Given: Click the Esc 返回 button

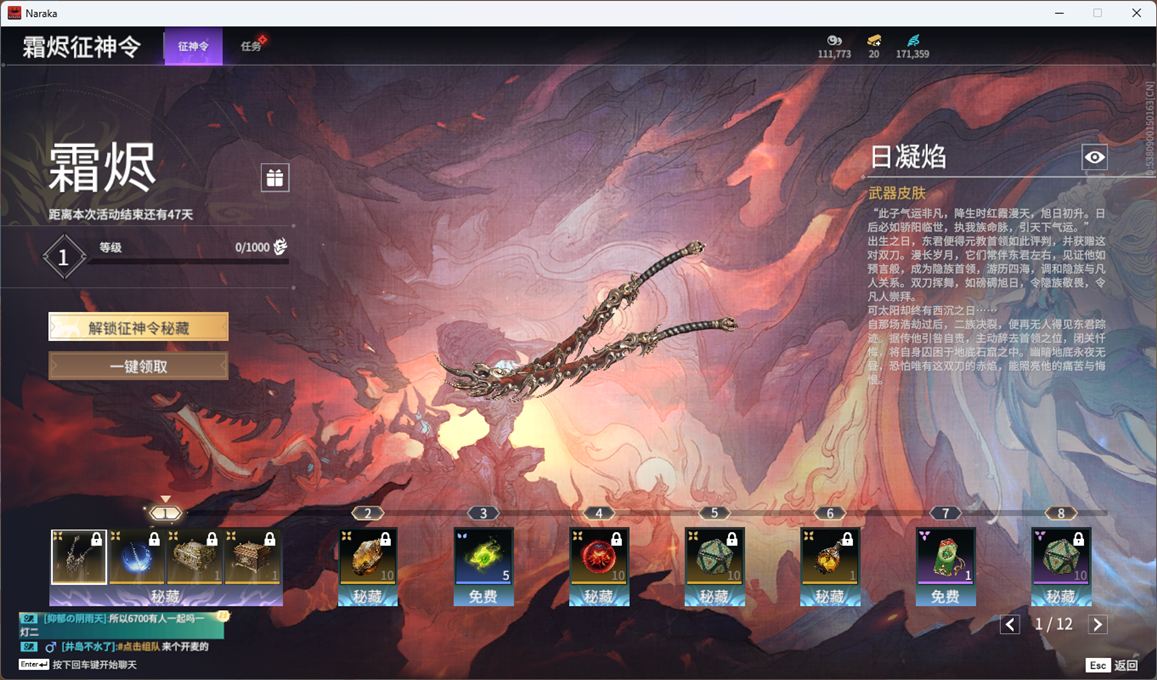Looking at the screenshot, I should click(1112, 665).
